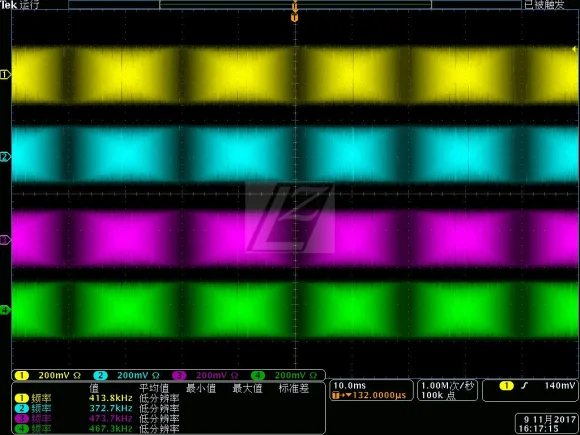Select channel 1 ground marker on left edge
Screen dimensions: 580x435
[5, 75]
